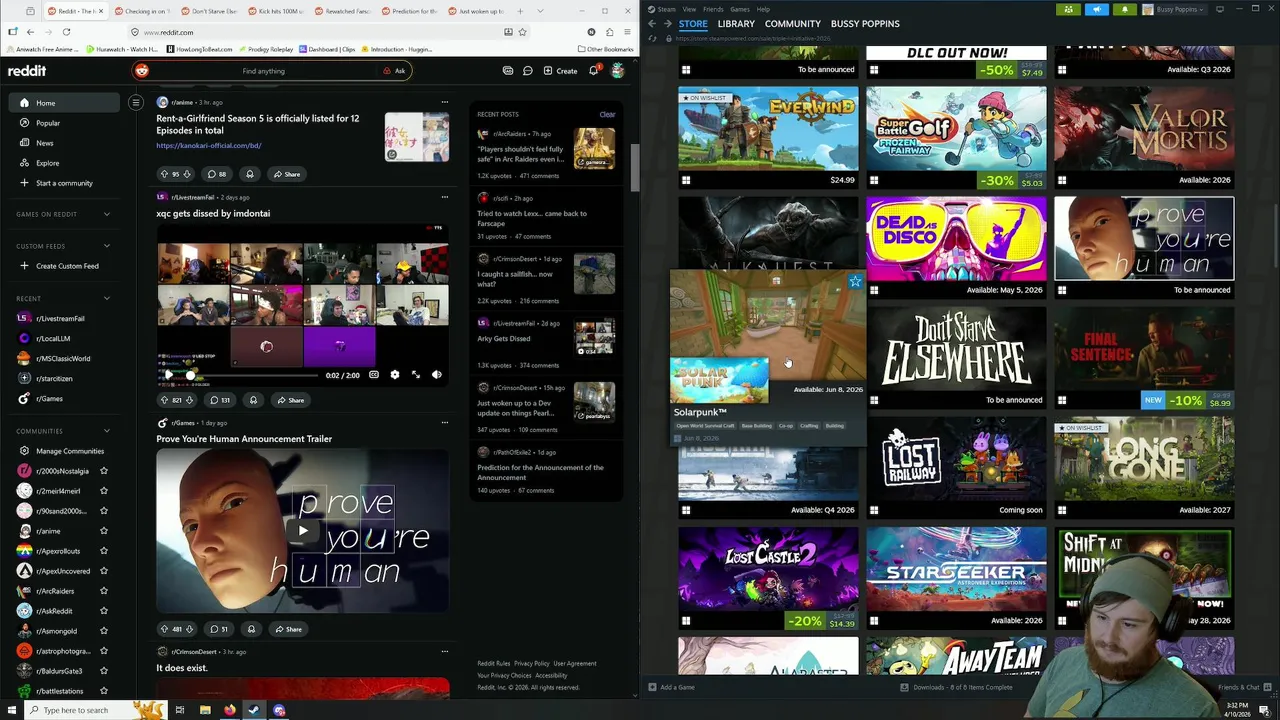Viewport: 1280px width, 720px height.
Task: Share the xqc gets dissed post
Action: point(289,400)
